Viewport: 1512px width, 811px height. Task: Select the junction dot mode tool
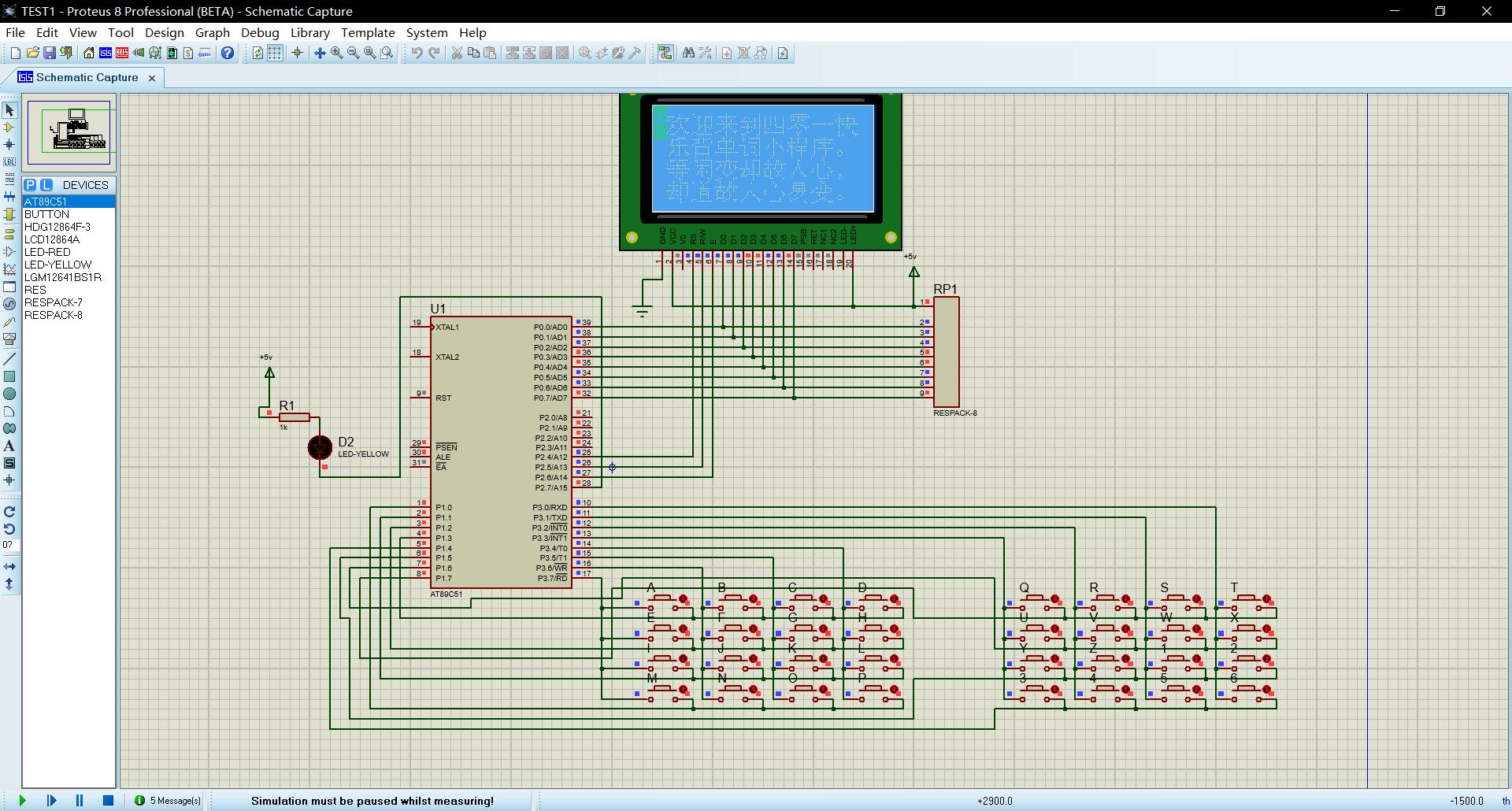[x=9, y=145]
